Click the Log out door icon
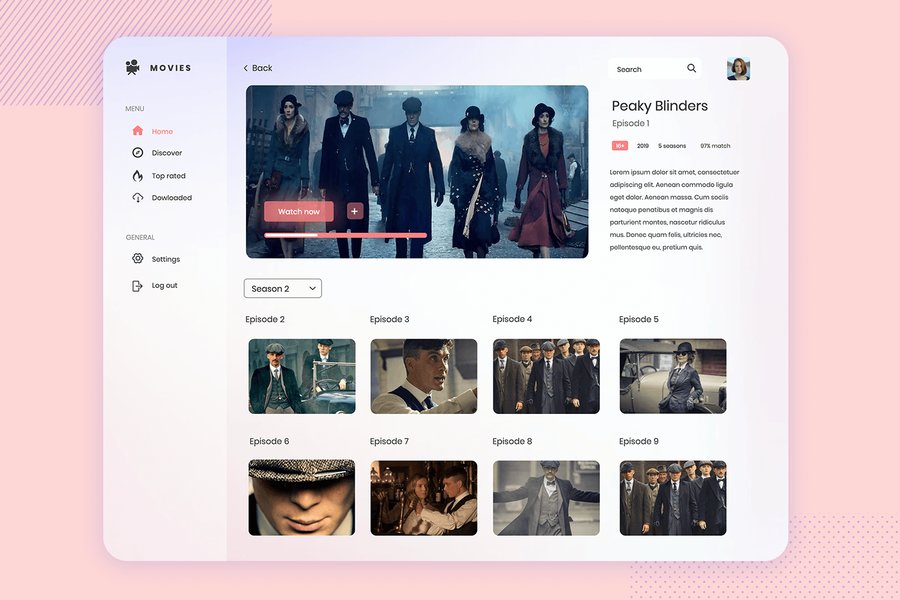This screenshot has width=900, height=600. pyautogui.click(x=137, y=285)
